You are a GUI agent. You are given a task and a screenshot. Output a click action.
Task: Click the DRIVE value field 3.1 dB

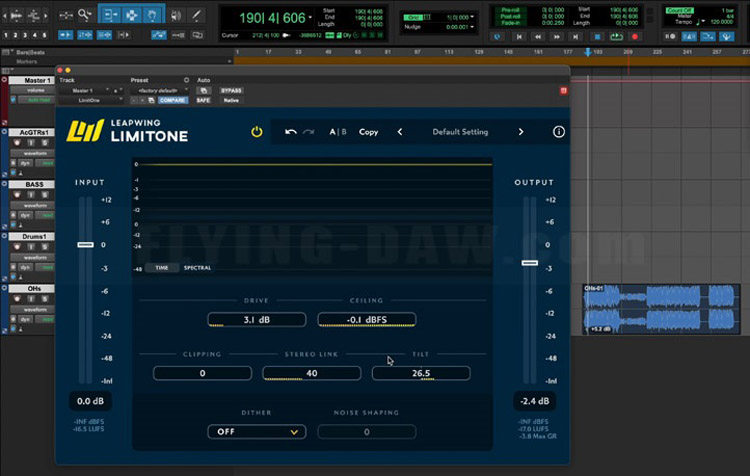(257, 320)
